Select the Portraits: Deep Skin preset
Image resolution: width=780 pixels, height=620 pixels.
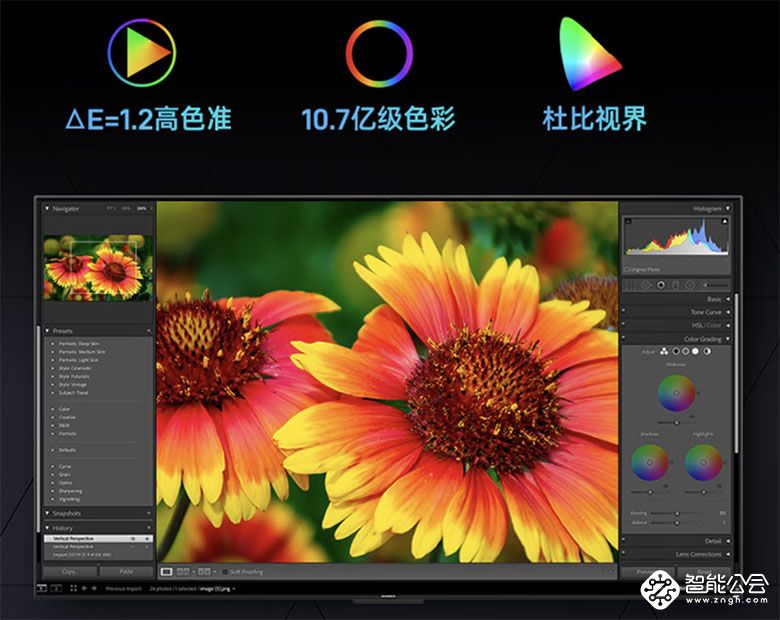(82, 343)
